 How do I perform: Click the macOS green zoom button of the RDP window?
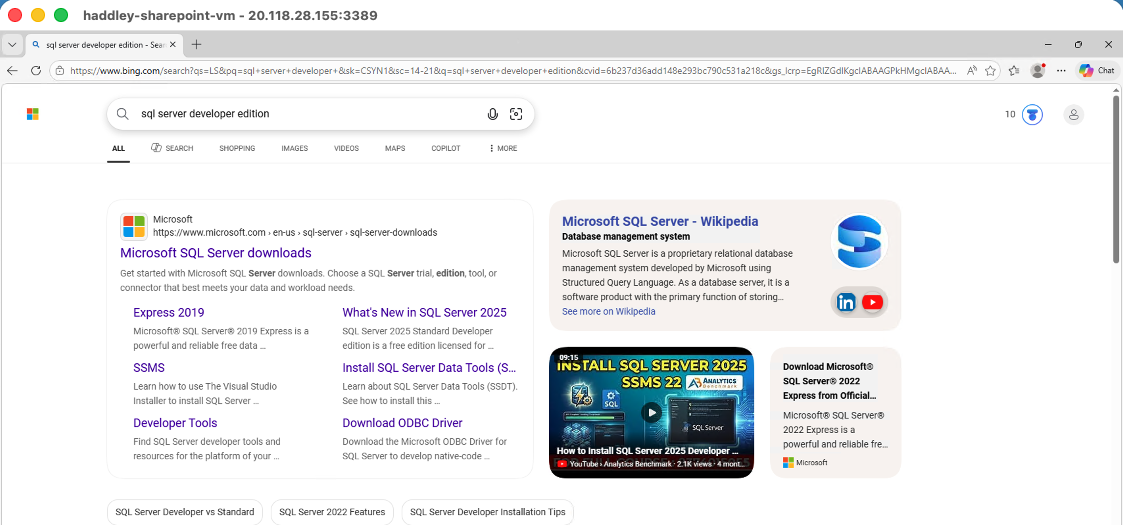(x=61, y=15)
